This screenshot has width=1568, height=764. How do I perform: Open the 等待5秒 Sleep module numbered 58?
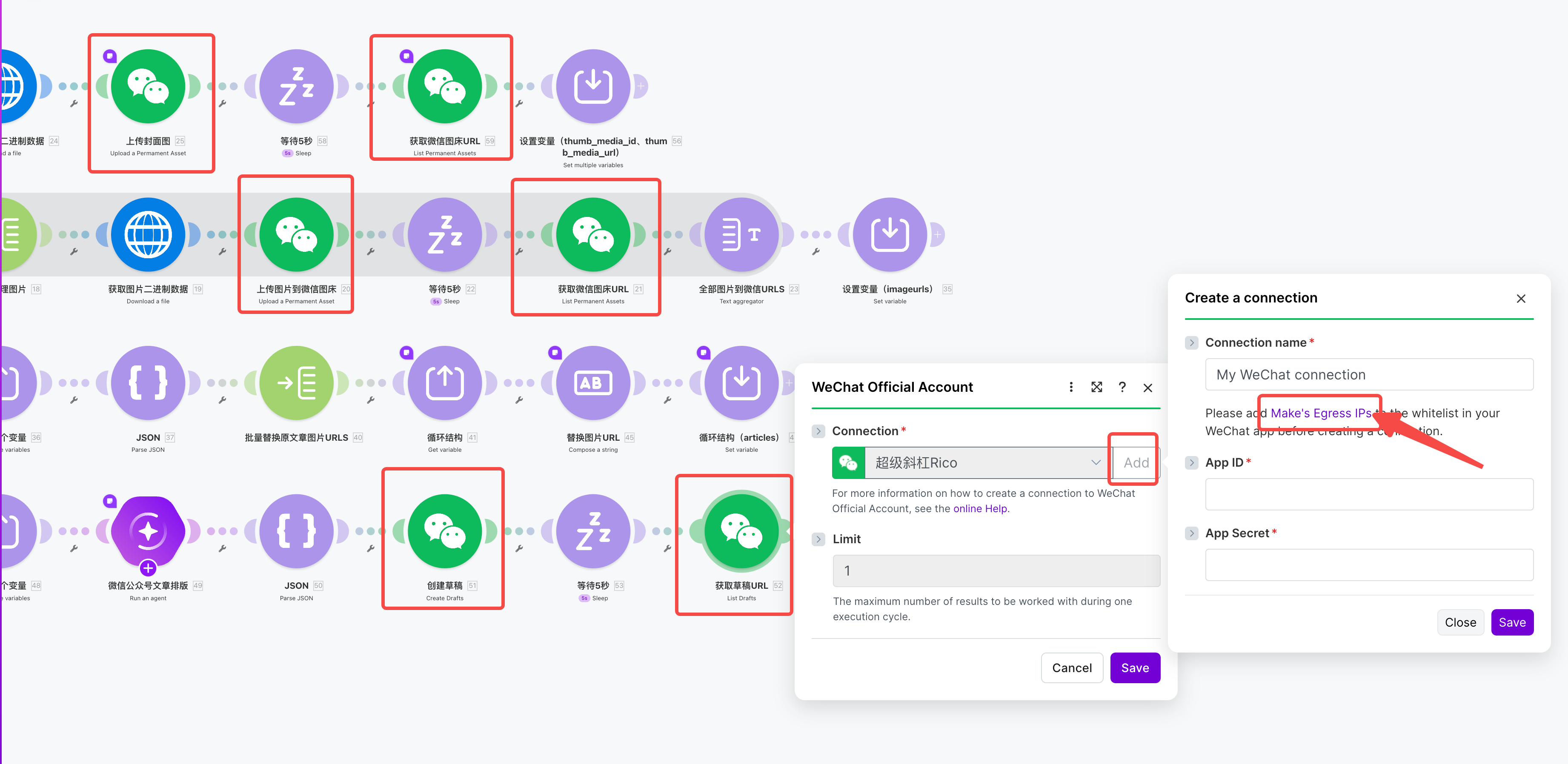point(296,86)
